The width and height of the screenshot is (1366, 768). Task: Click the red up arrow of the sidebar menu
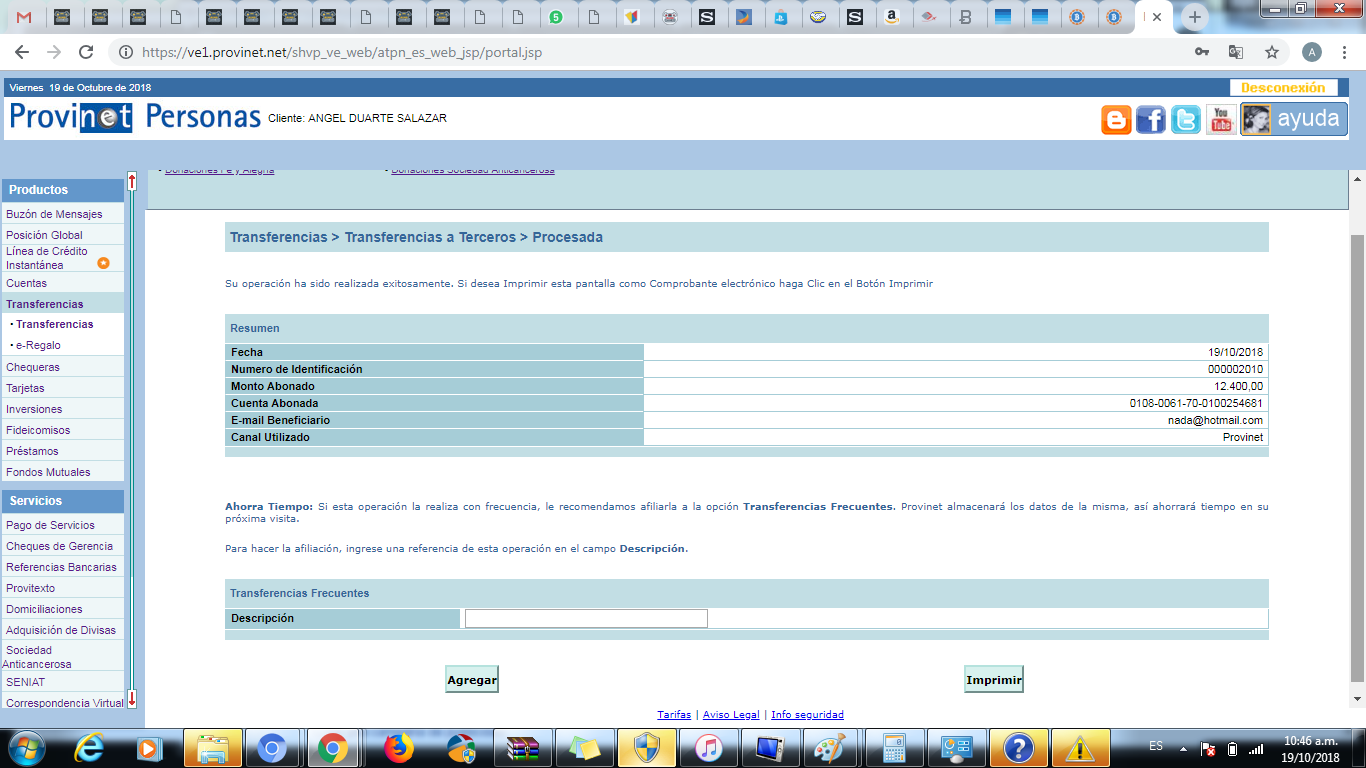click(132, 182)
